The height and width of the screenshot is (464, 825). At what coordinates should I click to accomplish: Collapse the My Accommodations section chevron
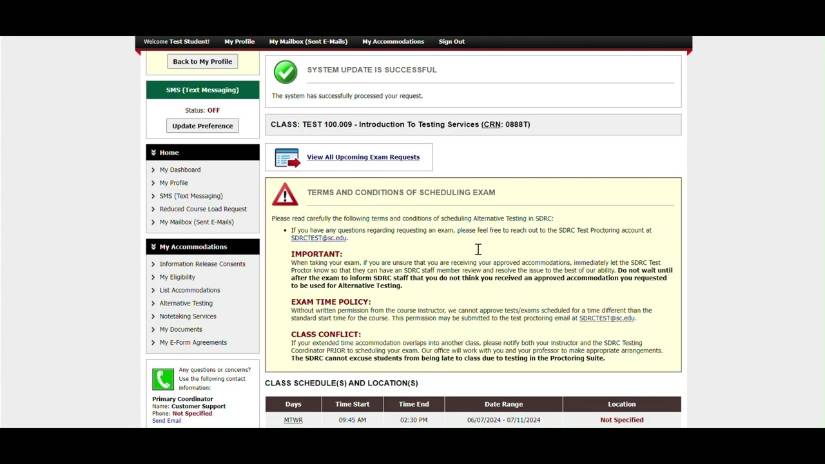tap(153, 247)
